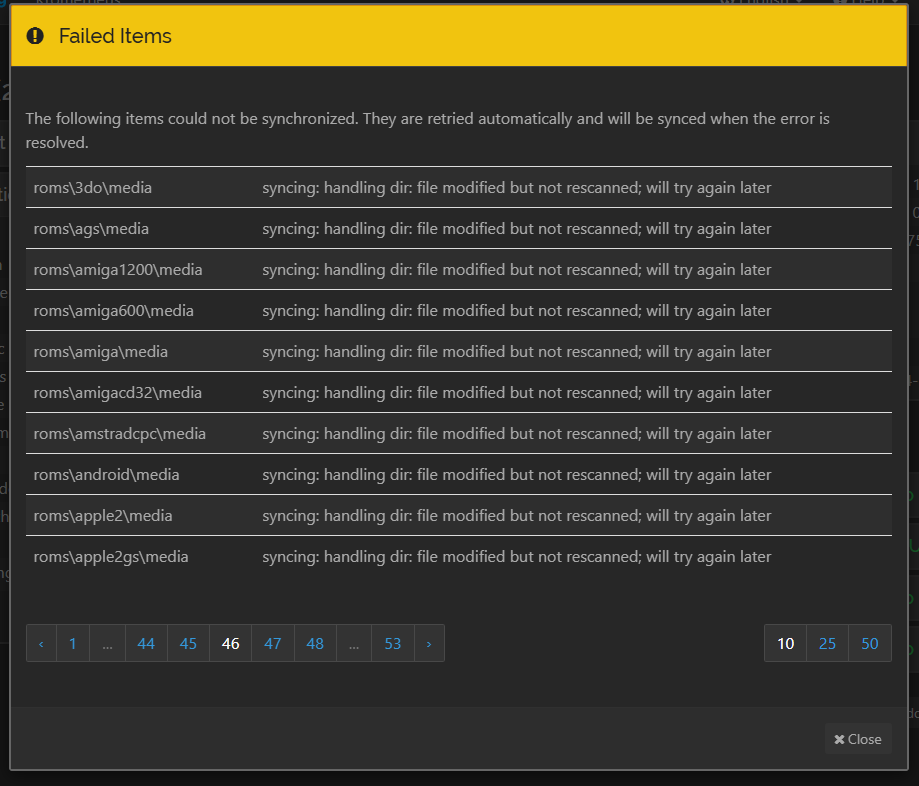Click the Close button in dialog footer

[x=858, y=739]
